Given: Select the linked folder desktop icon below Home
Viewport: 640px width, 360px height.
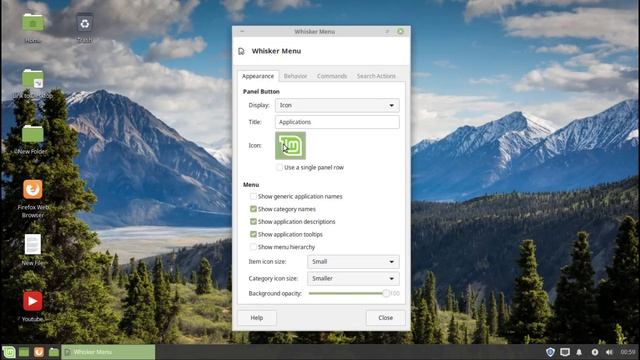Looking at the screenshot, I should tap(33, 78).
